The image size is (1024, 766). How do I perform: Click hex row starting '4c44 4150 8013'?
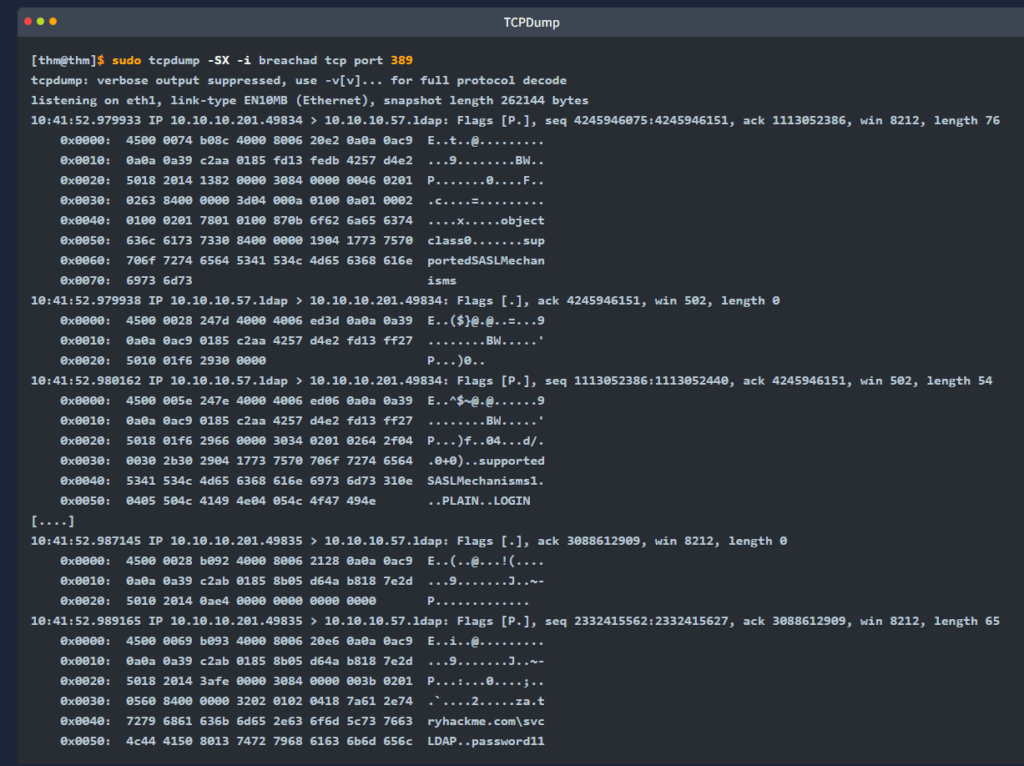[269, 741]
